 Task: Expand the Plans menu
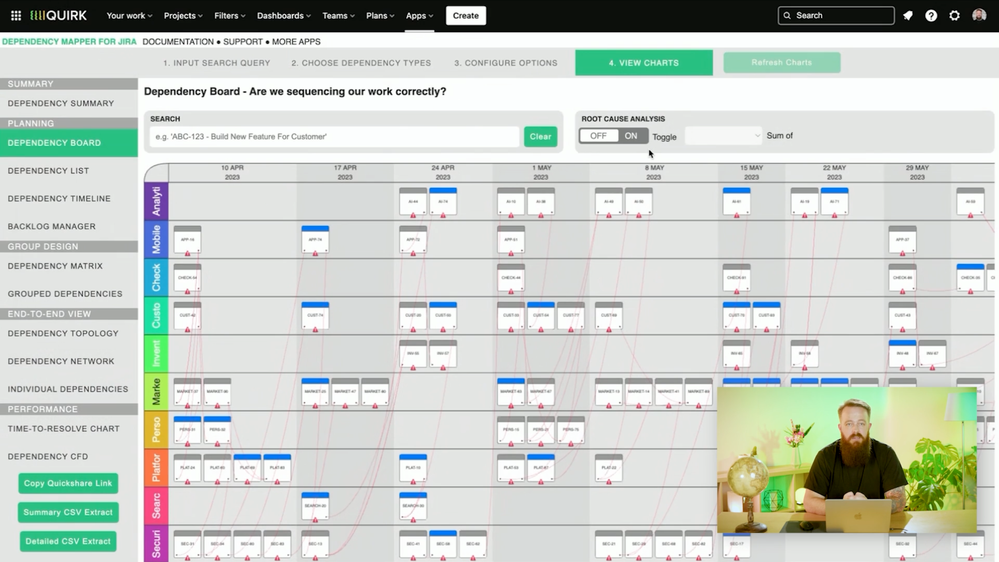(380, 15)
